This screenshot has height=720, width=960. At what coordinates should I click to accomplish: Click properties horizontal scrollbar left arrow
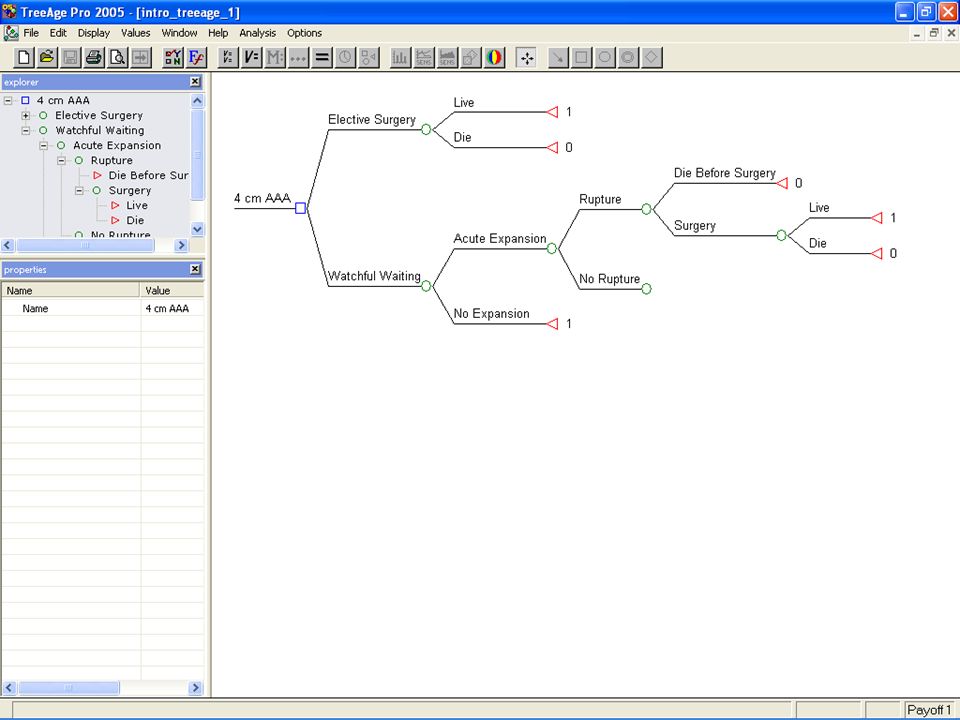pos(9,688)
